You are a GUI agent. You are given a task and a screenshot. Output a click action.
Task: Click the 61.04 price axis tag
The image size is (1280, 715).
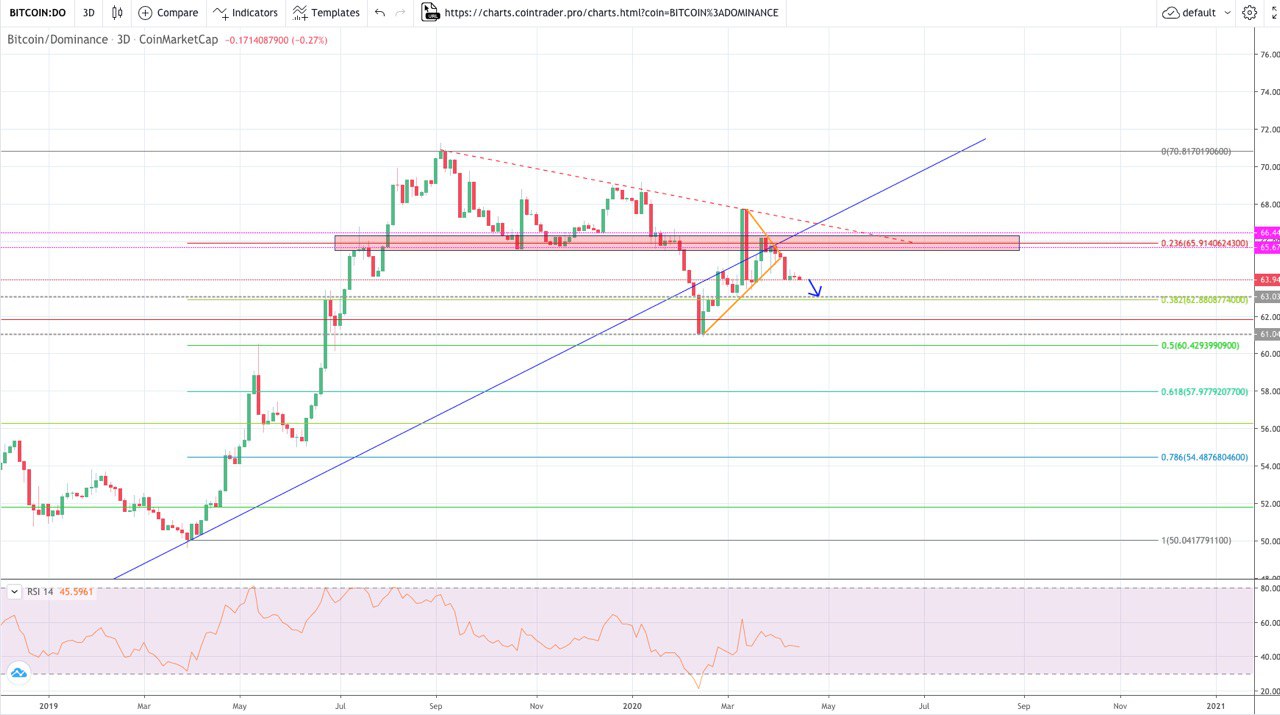1267,334
